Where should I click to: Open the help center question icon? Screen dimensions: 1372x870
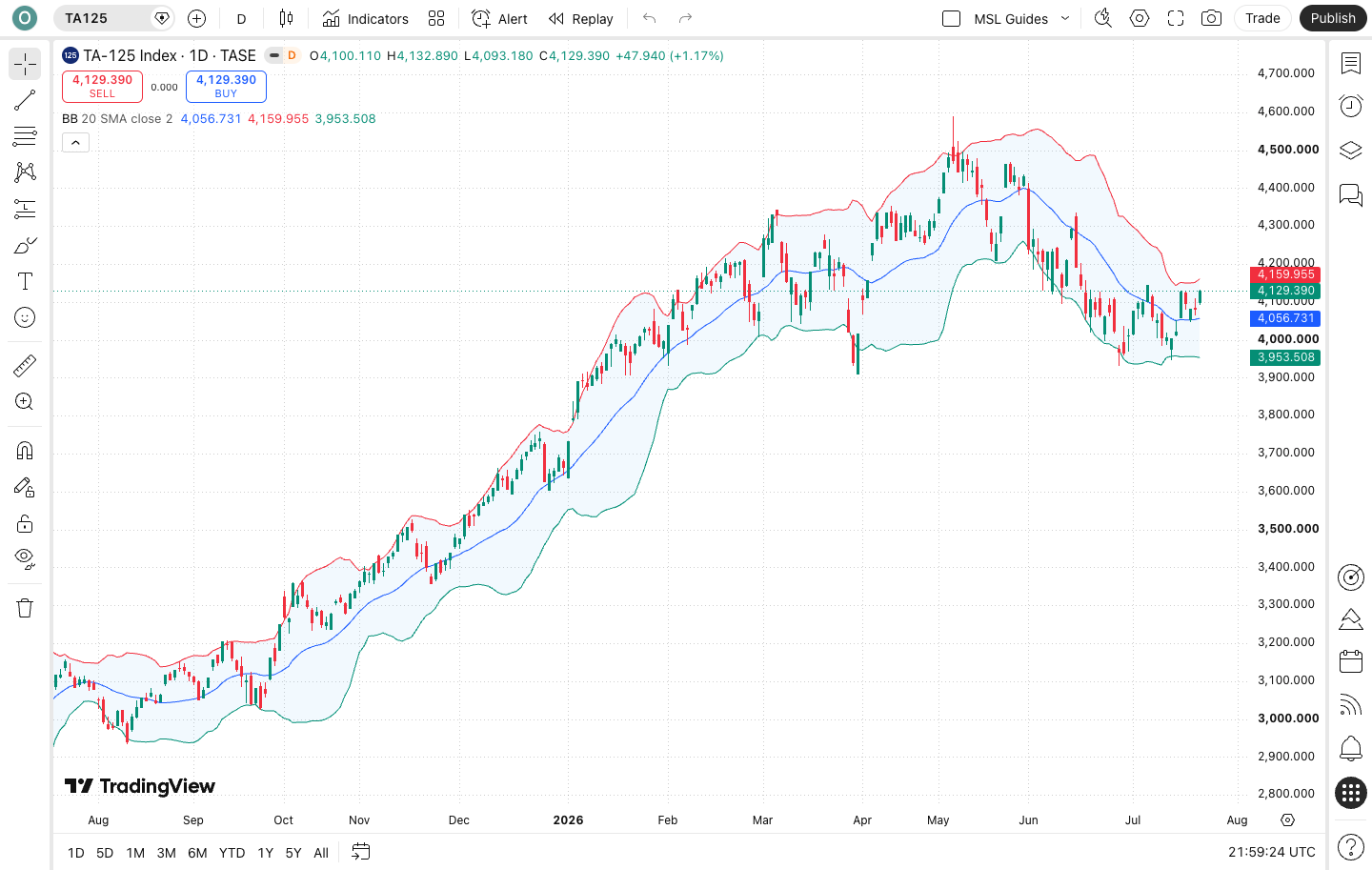click(1351, 846)
